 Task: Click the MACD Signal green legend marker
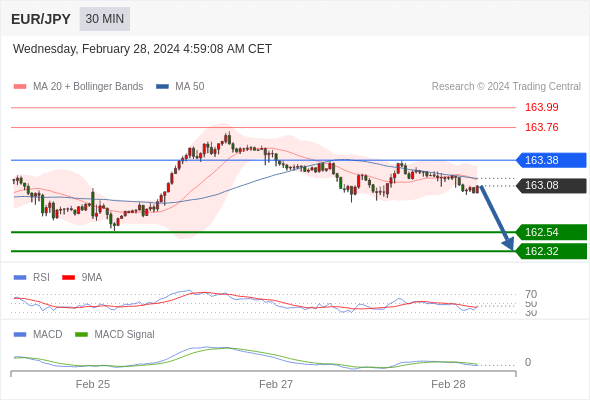81,335
